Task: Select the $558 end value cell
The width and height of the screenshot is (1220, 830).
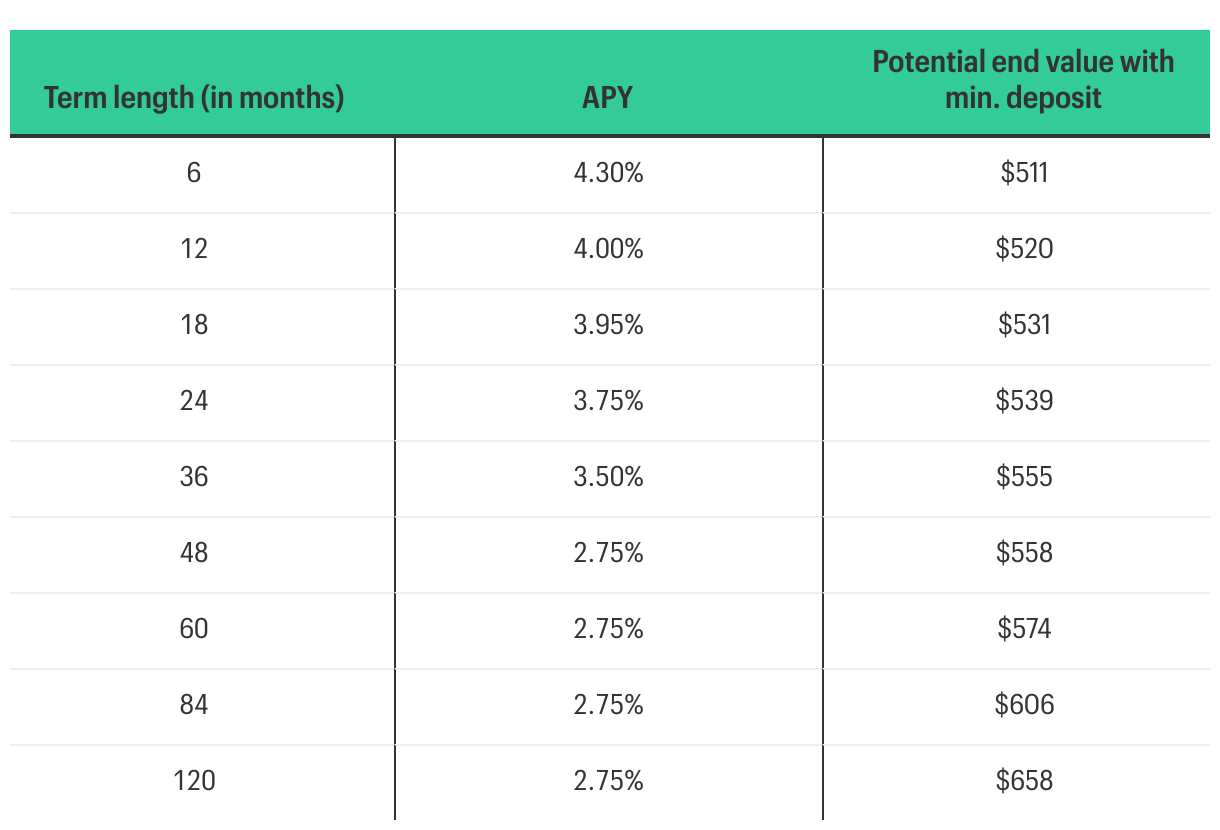Action: [1024, 552]
